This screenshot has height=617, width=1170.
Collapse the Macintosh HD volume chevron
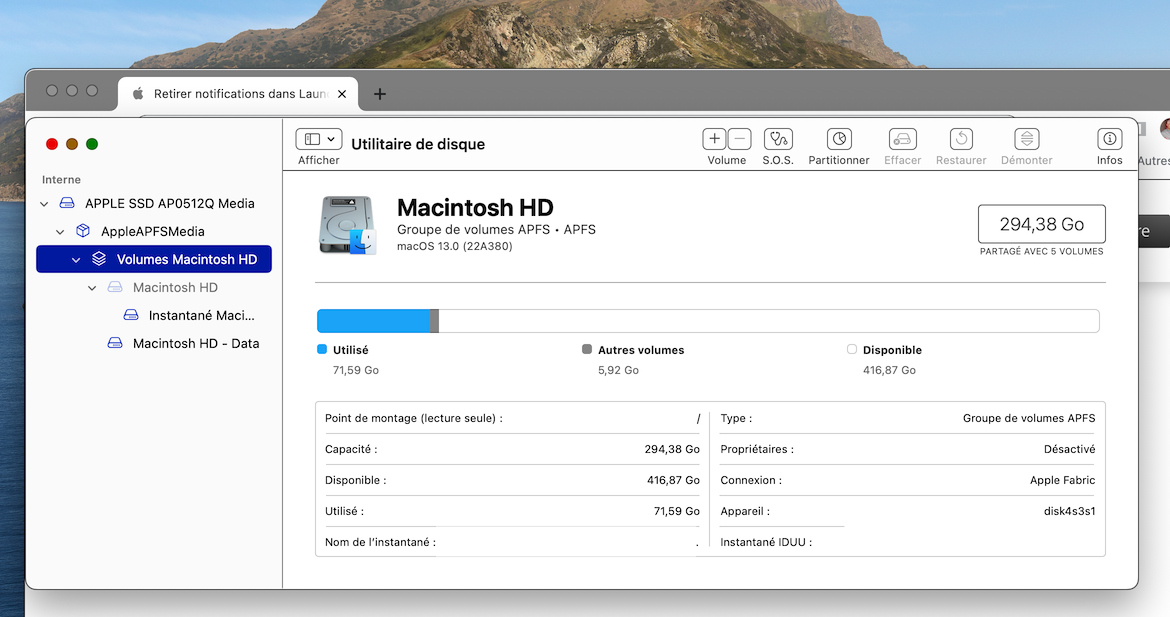tap(92, 288)
